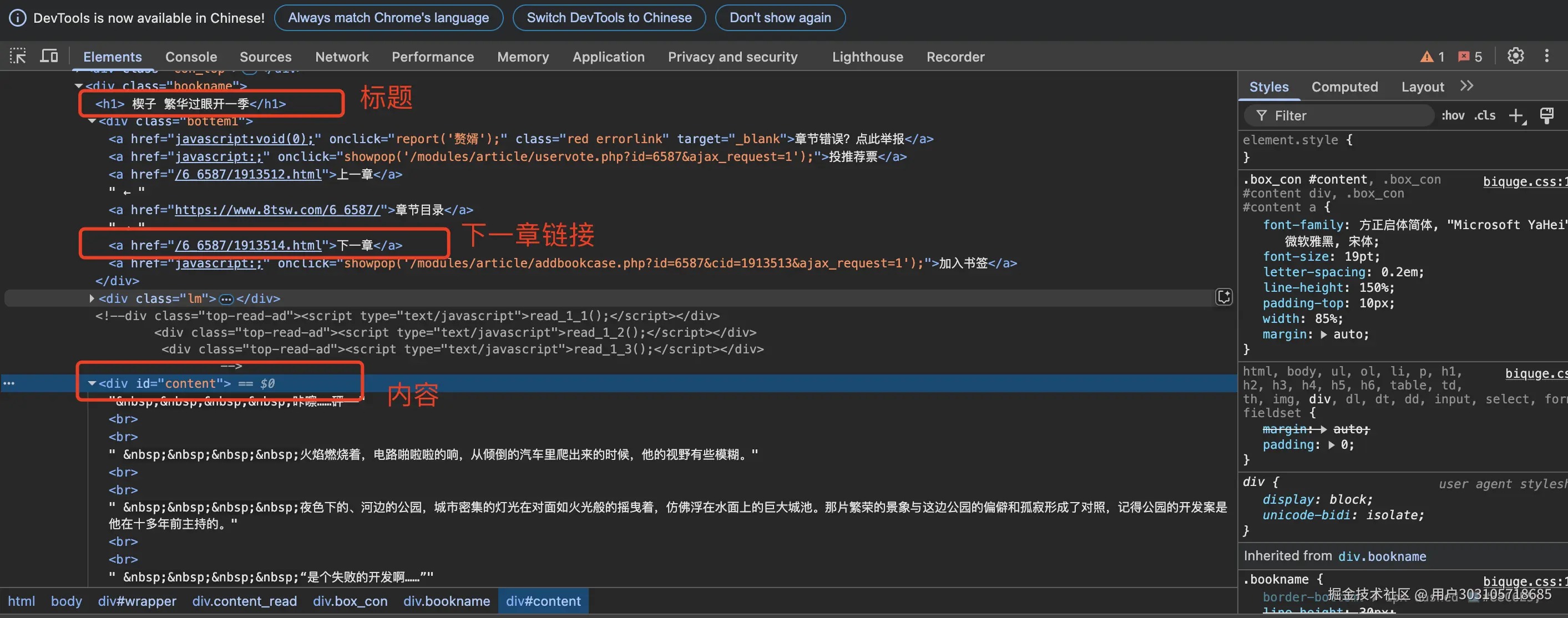The image size is (1568, 618).
Task: Click the computed styles sidebar toggle icon
Action: [1547, 115]
